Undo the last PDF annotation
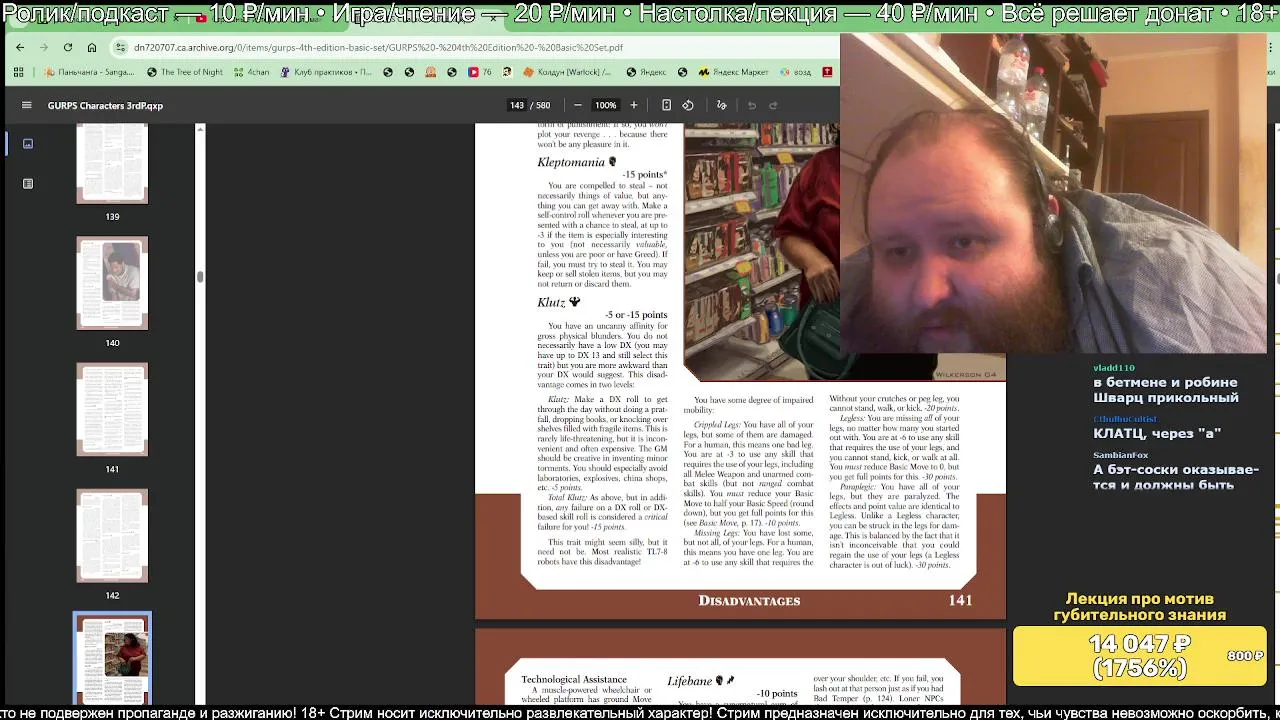This screenshot has width=1280, height=720. pyautogui.click(x=751, y=105)
